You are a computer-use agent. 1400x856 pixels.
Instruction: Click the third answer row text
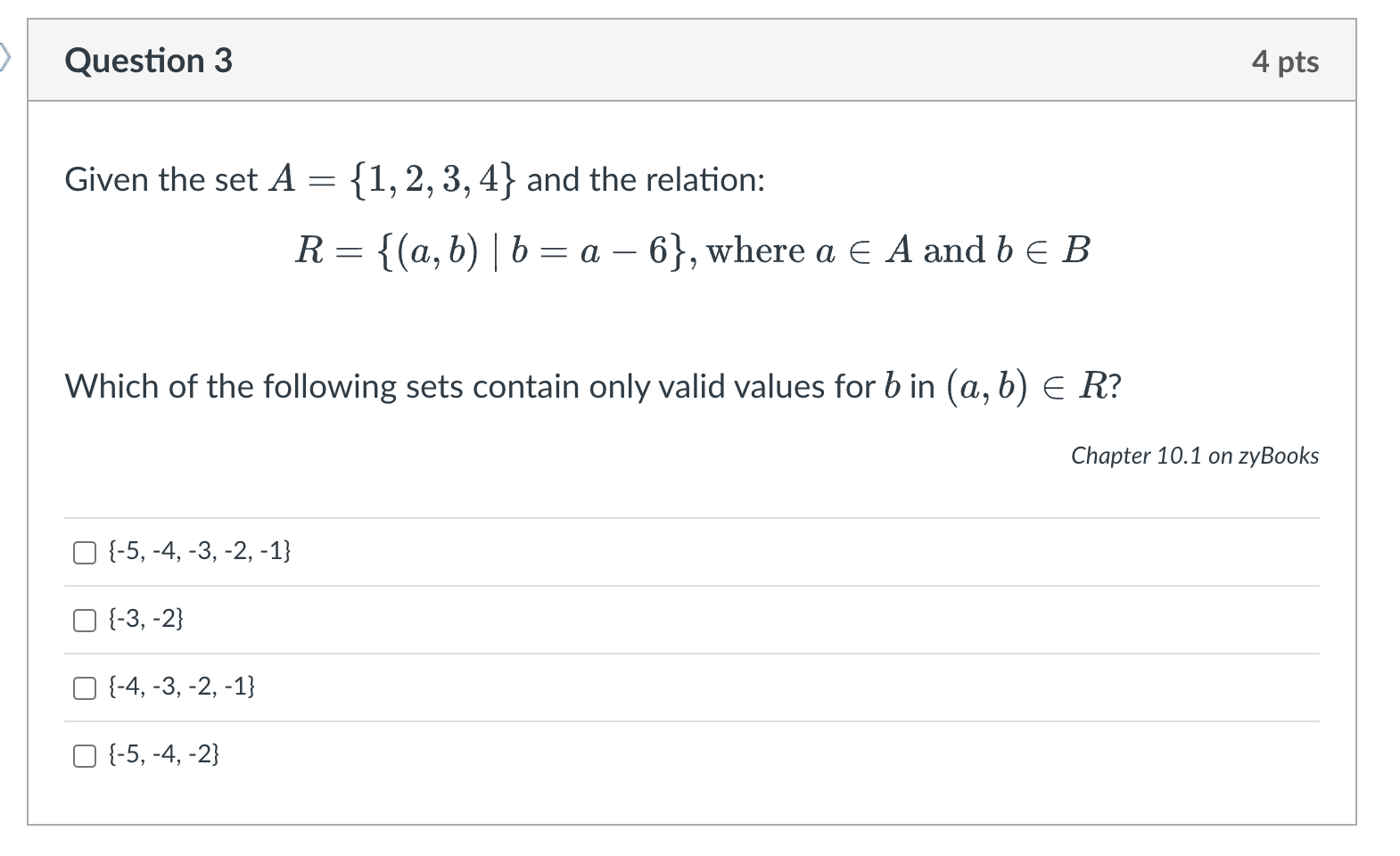[181, 687]
